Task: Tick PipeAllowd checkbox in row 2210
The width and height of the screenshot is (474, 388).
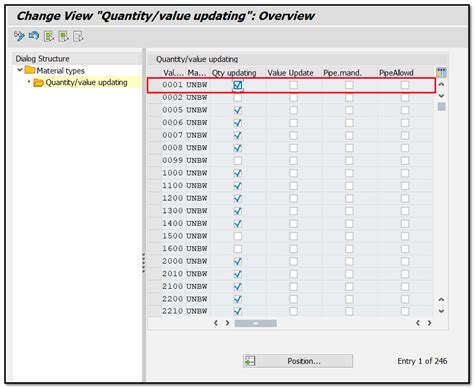Action: click(405, 311)
